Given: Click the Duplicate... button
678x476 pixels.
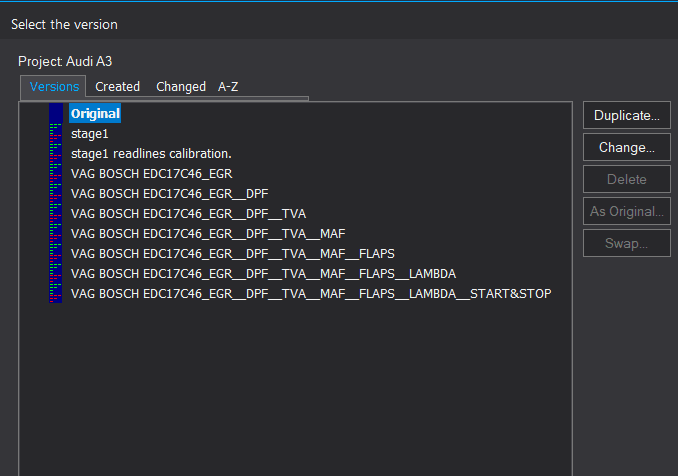Looking at the screenshot, I should [x=627, y=115].
